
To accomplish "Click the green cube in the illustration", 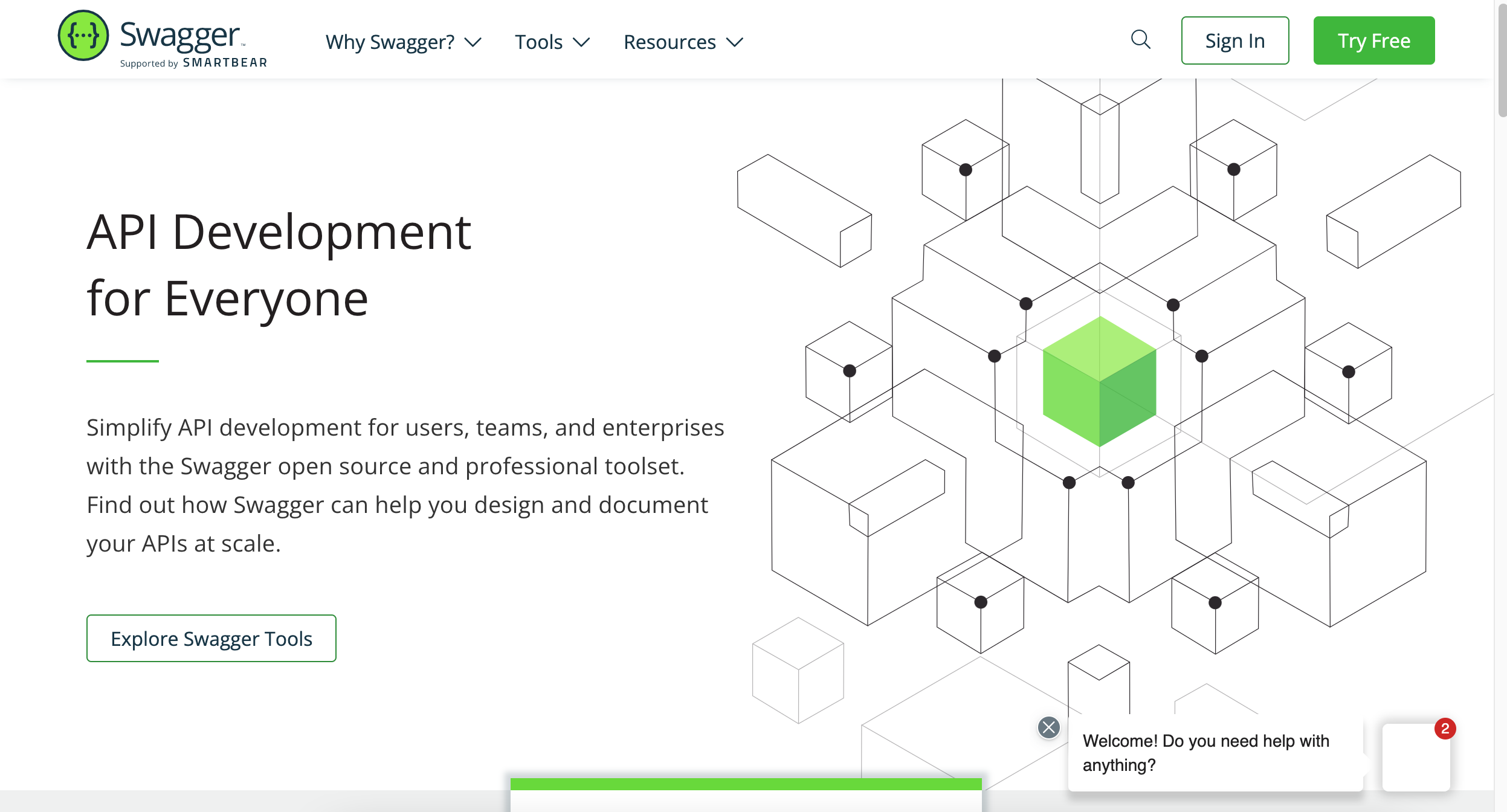I will [1099, 382].
